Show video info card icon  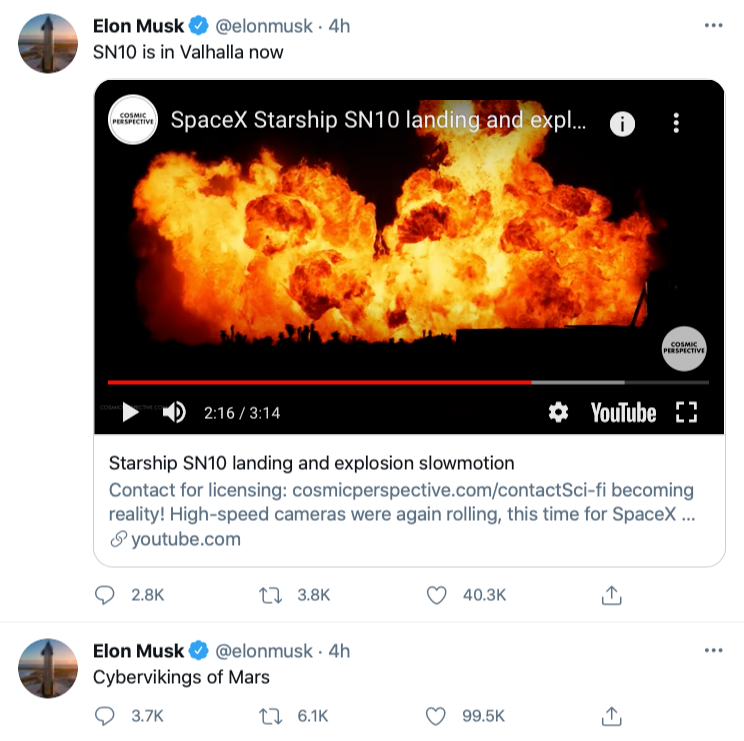pos(622,123)
